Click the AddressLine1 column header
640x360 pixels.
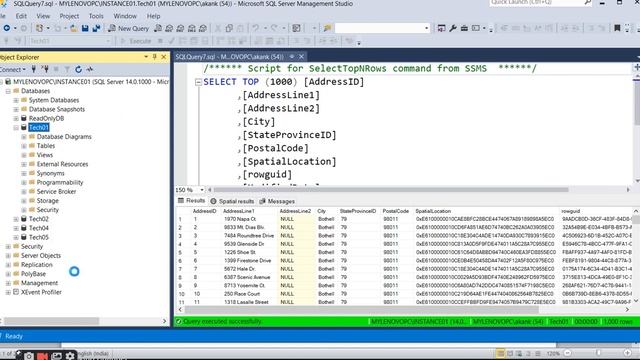(x=238, y=211)
